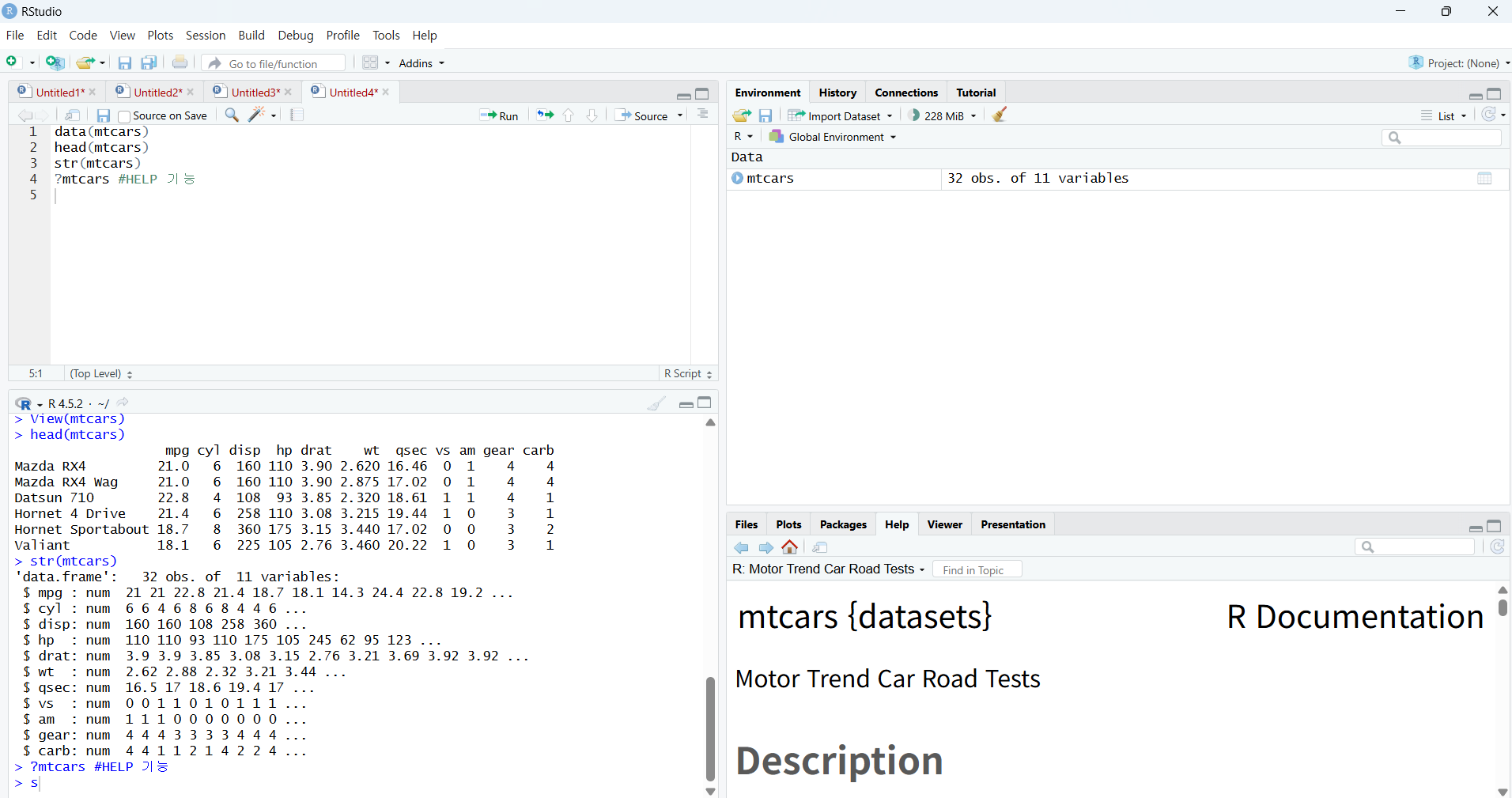Click the Help pane vertical scrollbar
The height and width of the screenshot is (798, 1512).
[1503, 607]
